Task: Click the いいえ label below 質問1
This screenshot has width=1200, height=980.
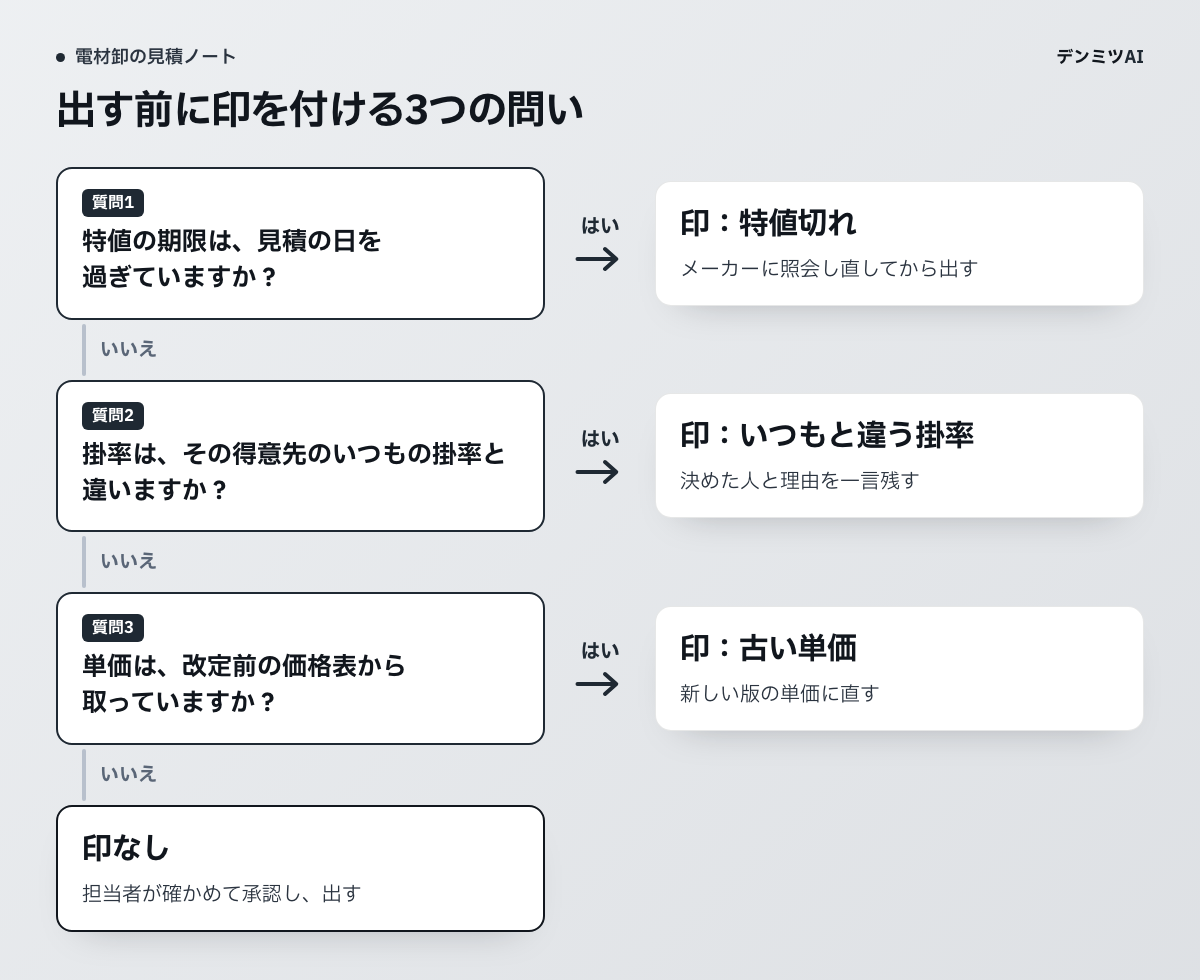Action: coord(128,349)
